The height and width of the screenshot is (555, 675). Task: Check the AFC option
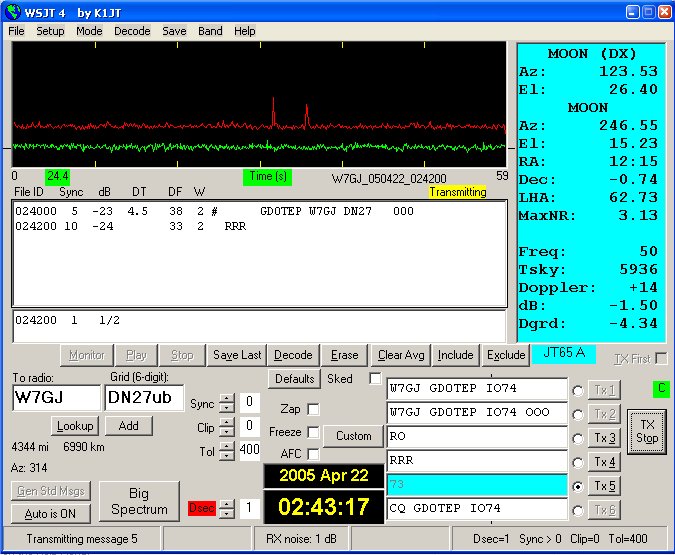tap(314, 455)
